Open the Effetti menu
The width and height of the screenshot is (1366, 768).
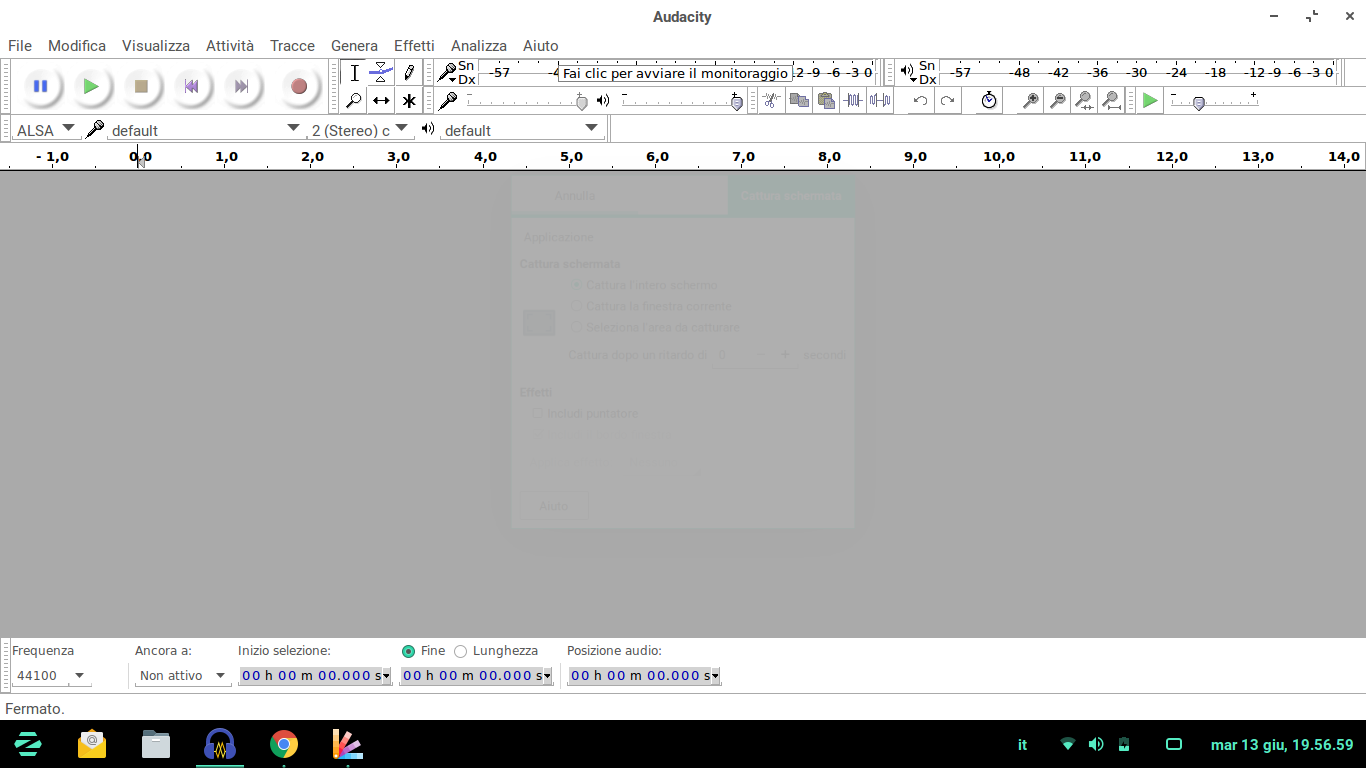(x=414, y=46)
